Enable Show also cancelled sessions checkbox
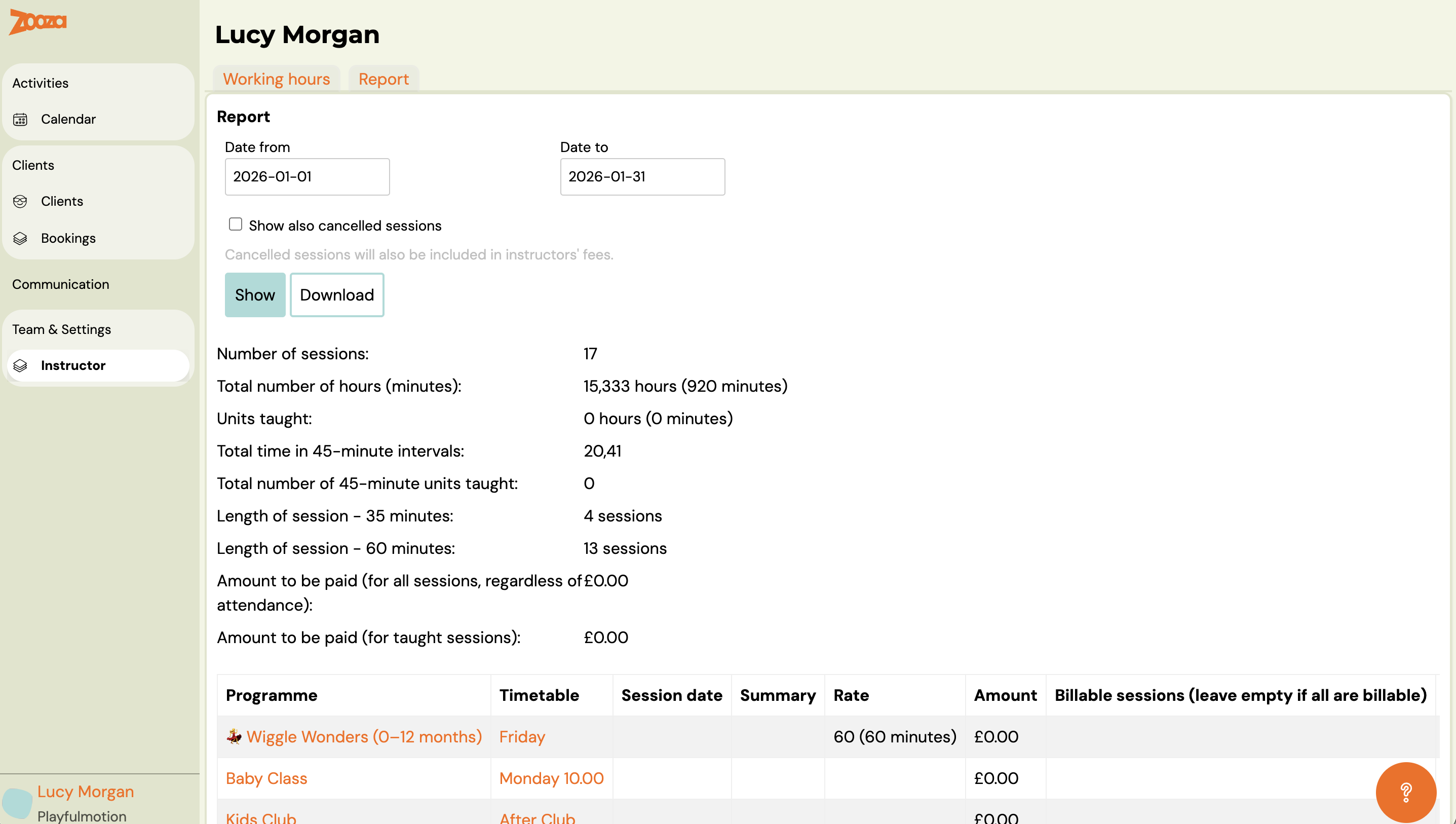 pyautogui.click(x=235, y=224)
